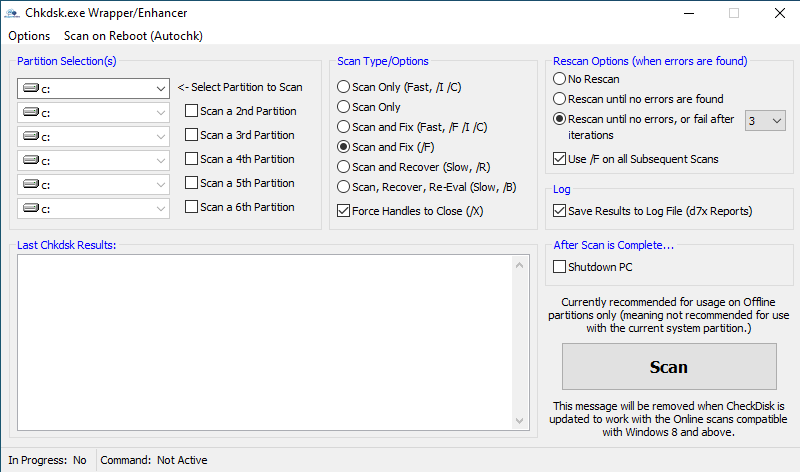Click results scrollbar up arrow
Image resolution: width=800 pixels, height=472 pixels.
(x=519, y=265)
